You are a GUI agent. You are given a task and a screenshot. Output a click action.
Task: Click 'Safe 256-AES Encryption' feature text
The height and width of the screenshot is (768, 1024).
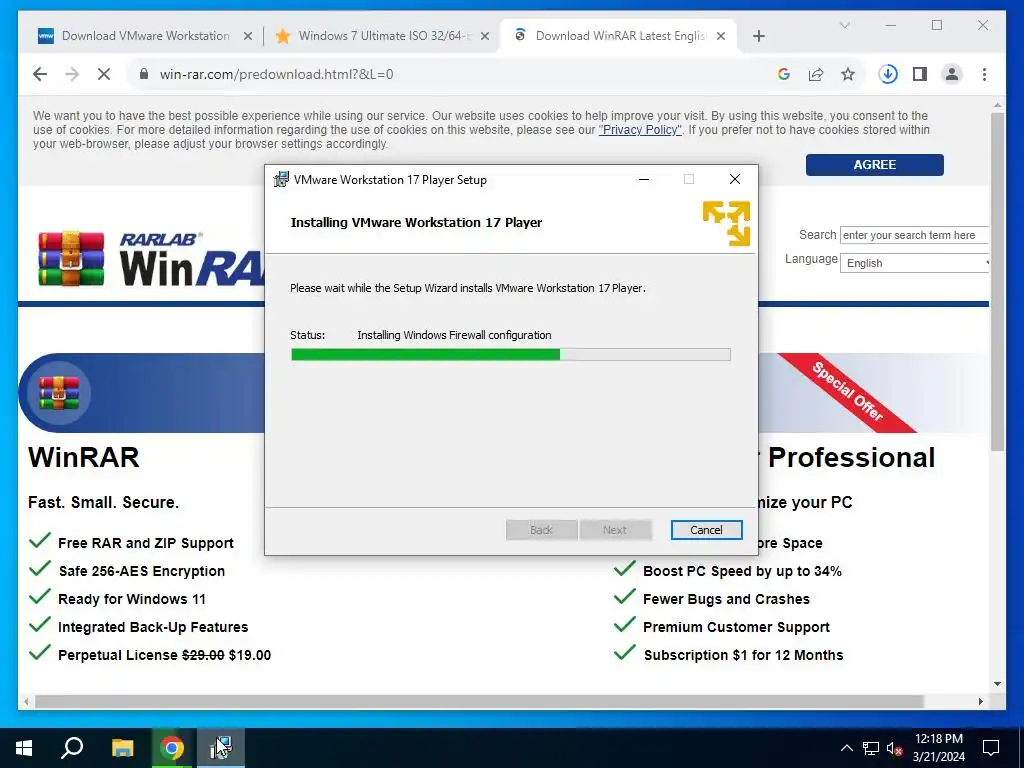click(142, 571)
